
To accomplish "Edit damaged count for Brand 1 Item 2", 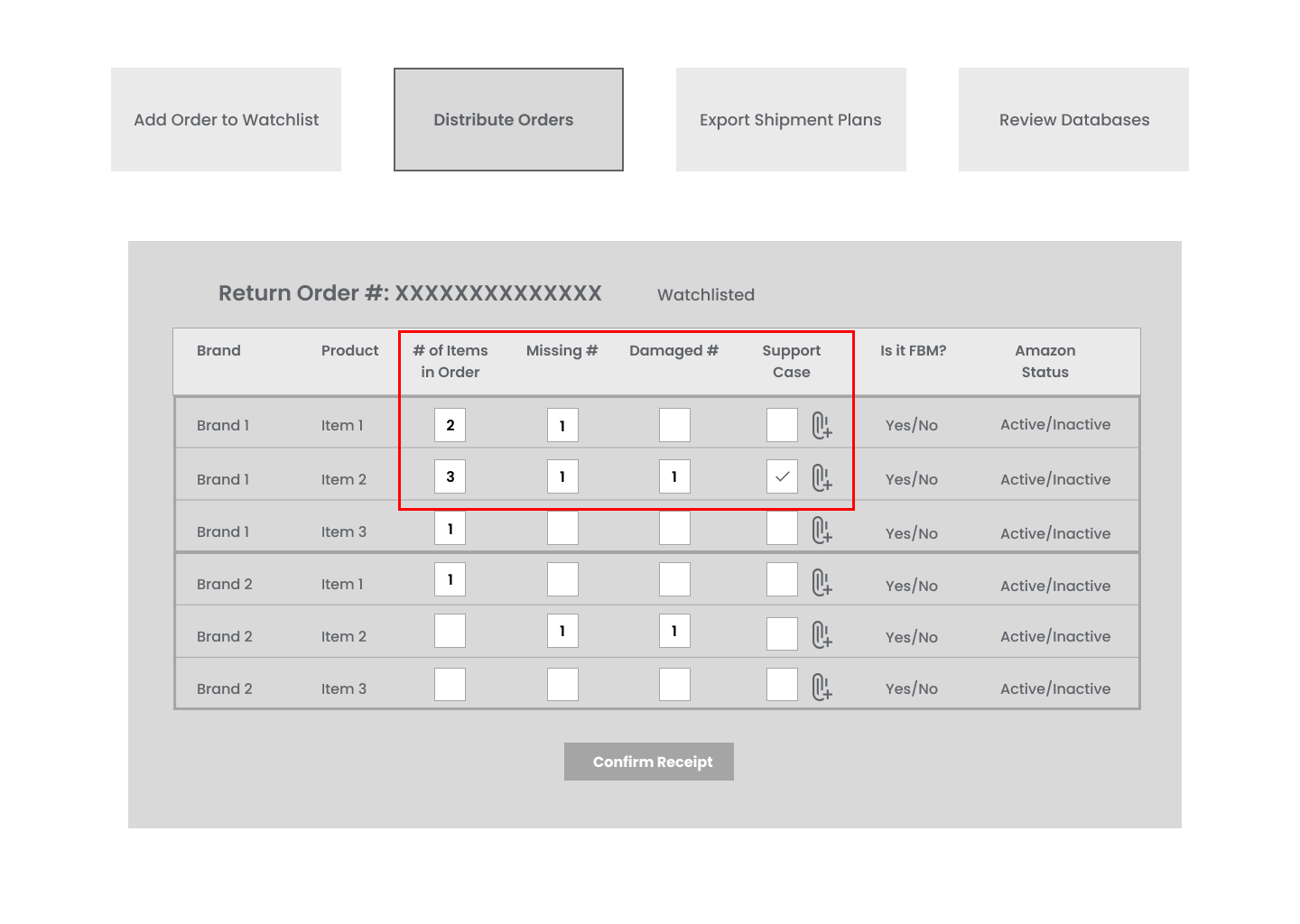I will [x=674, y=476].
